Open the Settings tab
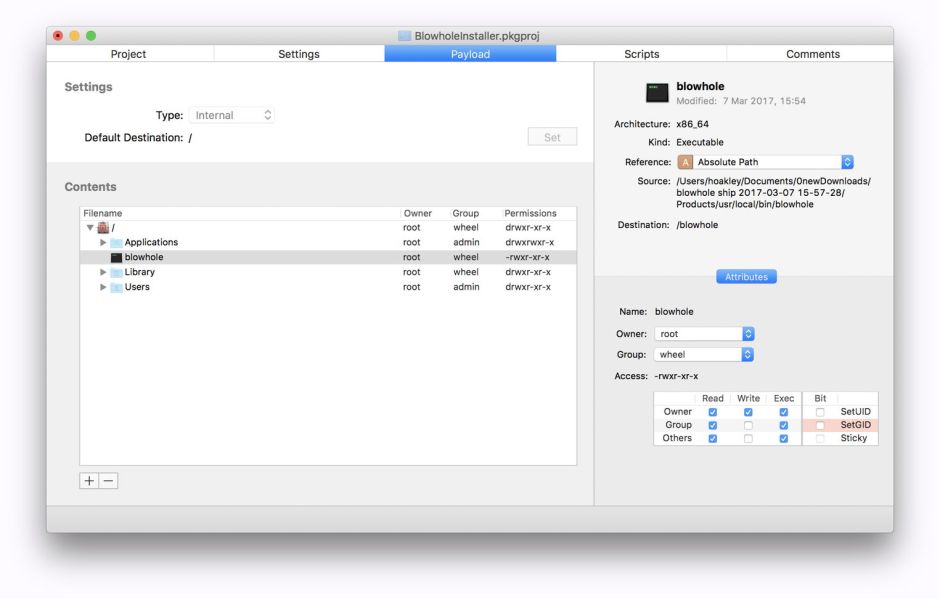This screenshot has width=940, height=599. (299, 54)
